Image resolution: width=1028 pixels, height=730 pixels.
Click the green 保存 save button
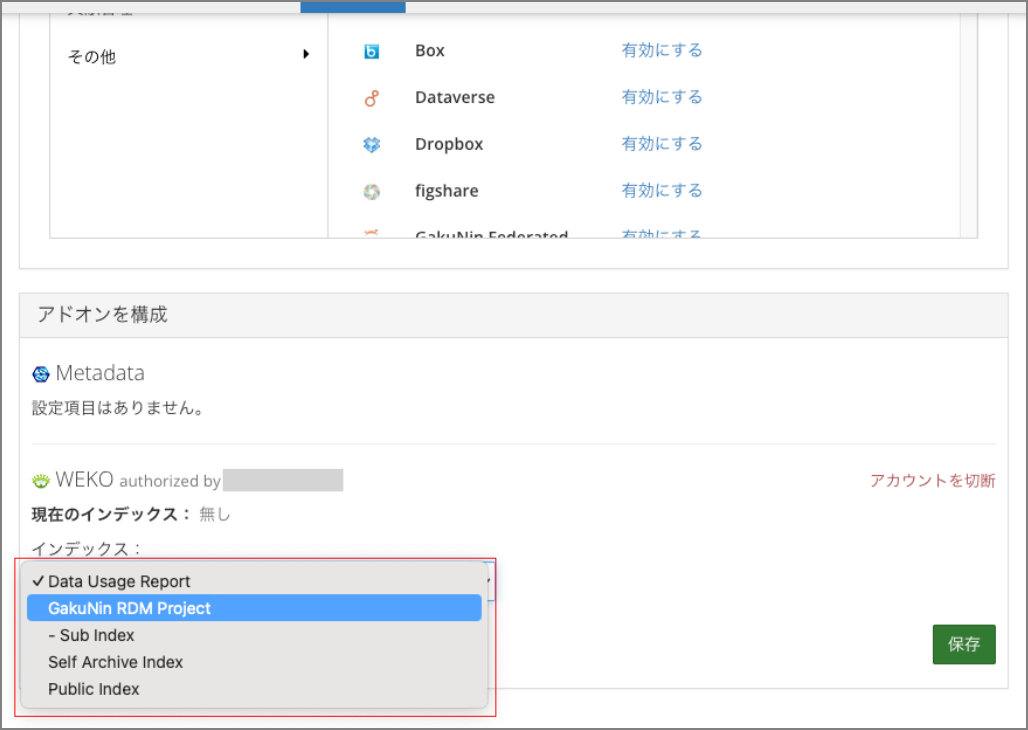(x=963, y=645)
